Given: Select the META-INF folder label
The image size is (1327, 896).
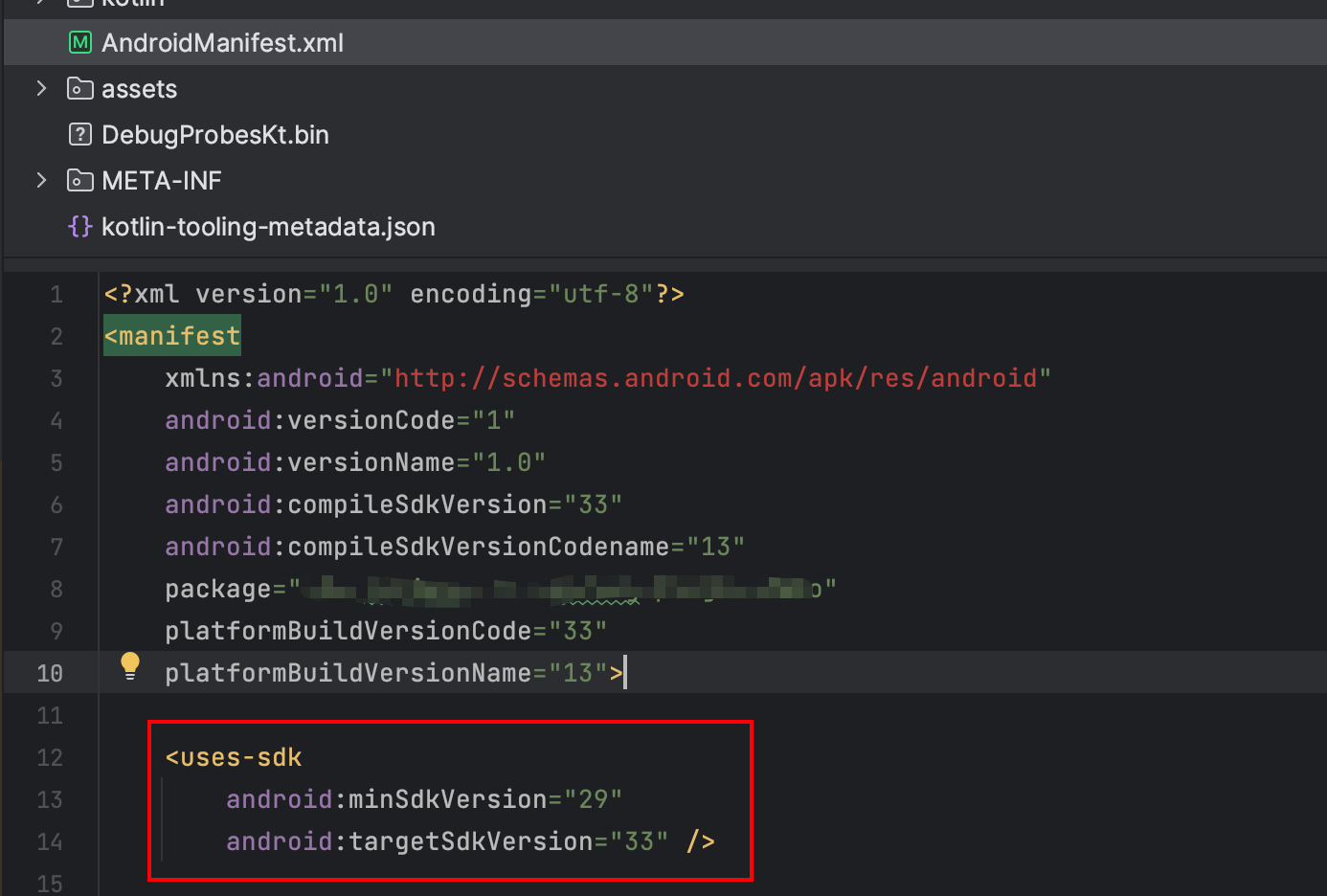Looking at the screenshot, I should click(162, 181).
